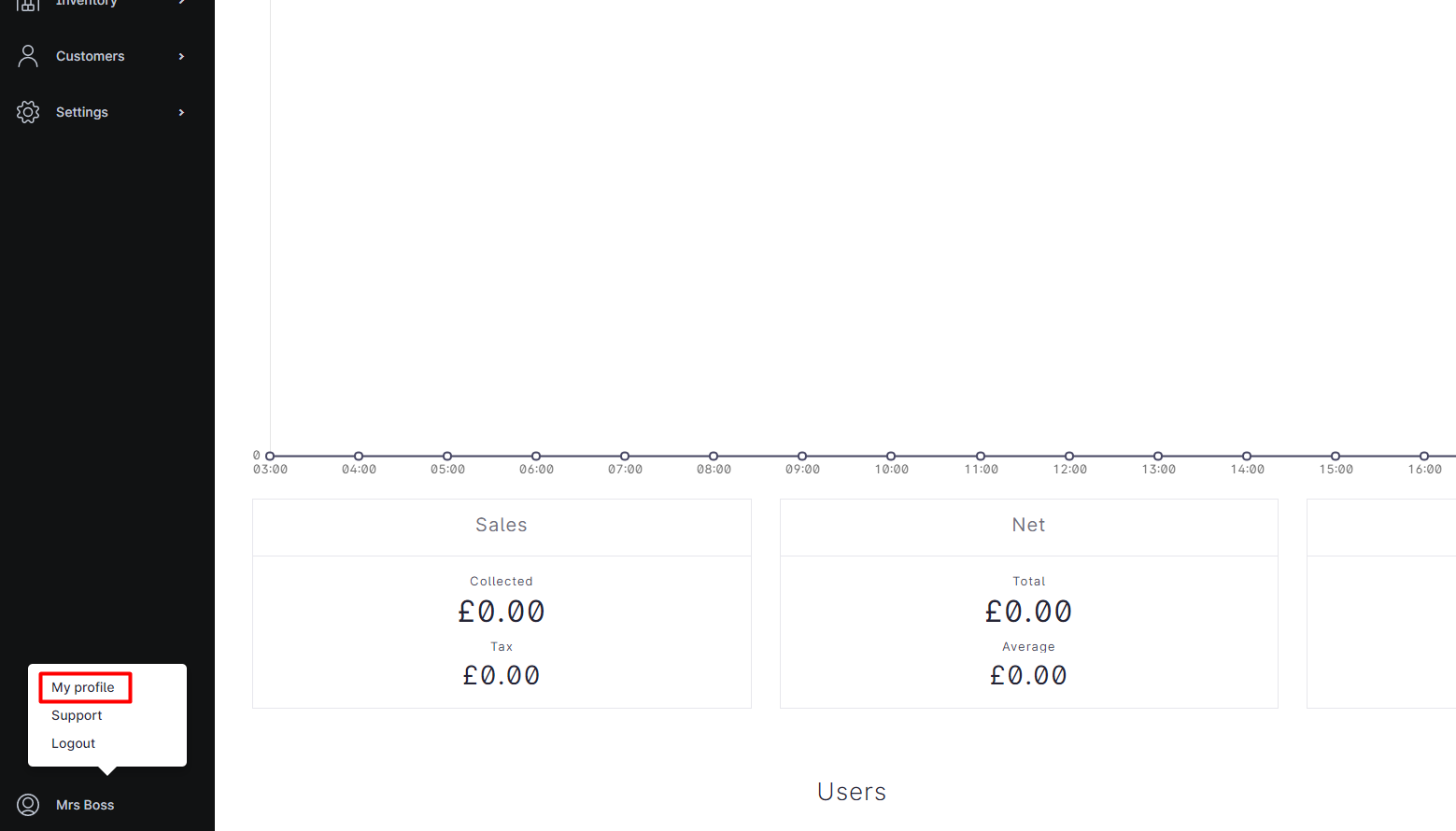Click the 06:00 chart data marker
This screenshot has width=1456, height=831.
coord(536,456)
